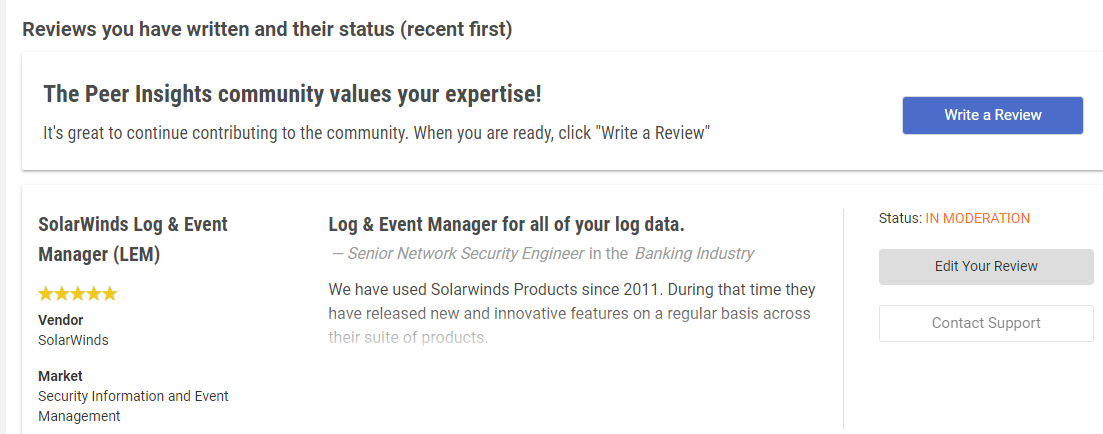Click the Vendor field label
This screenshot has height=434, width=1103.
pyautogui.click(x=60, y=320)
